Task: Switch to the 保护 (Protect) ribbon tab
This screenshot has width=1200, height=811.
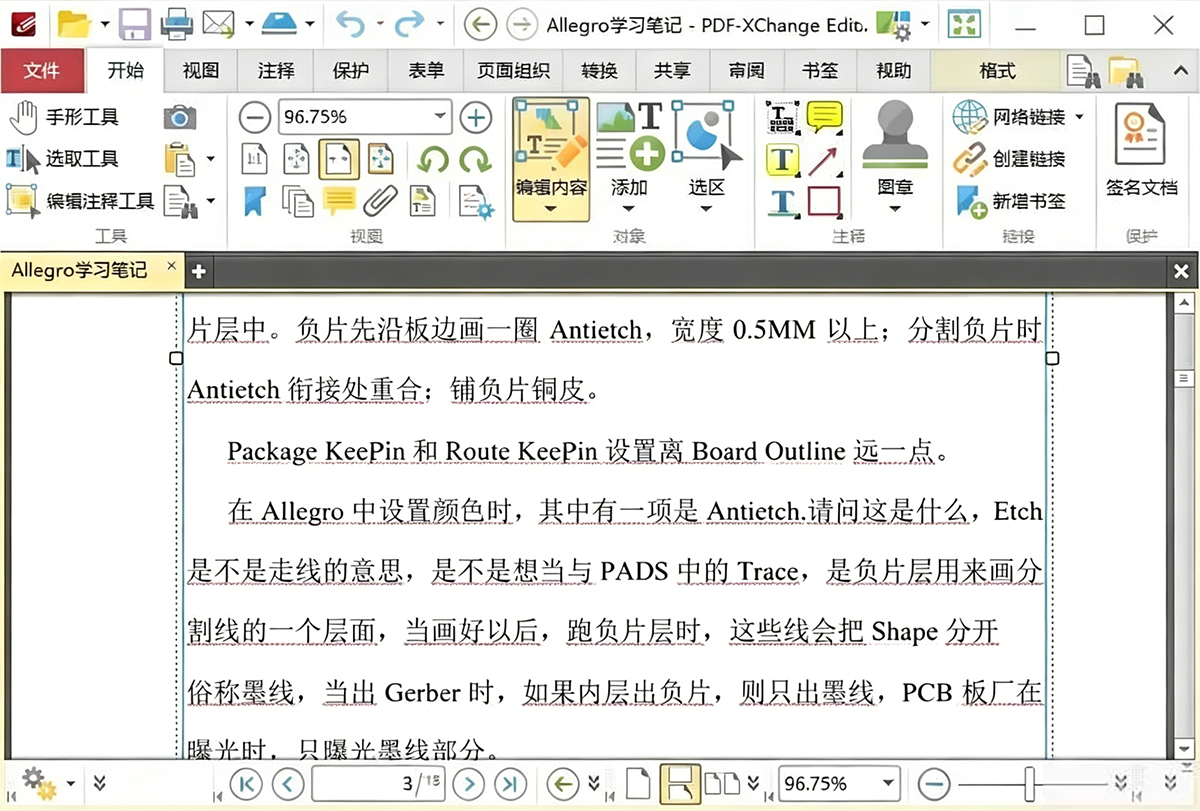Action: 351,71
